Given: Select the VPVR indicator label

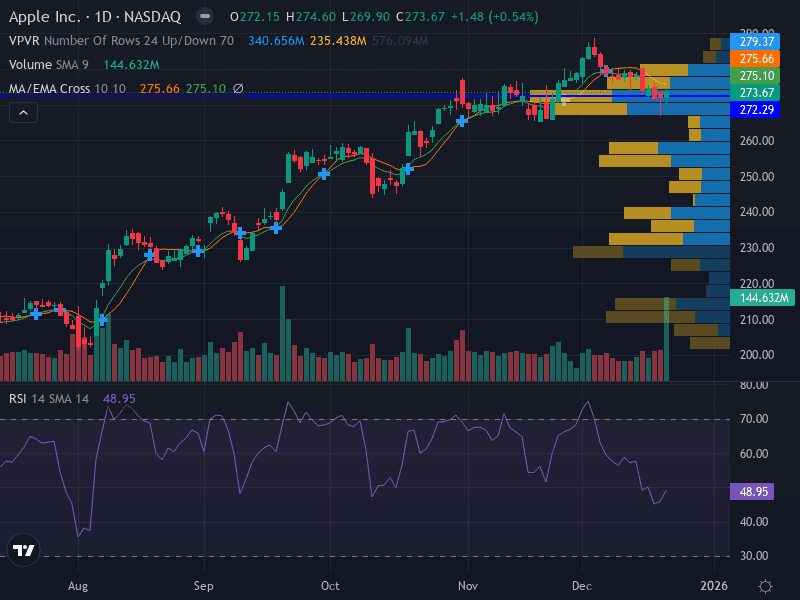Looking at the screenshot, I should tap(24, 41).
